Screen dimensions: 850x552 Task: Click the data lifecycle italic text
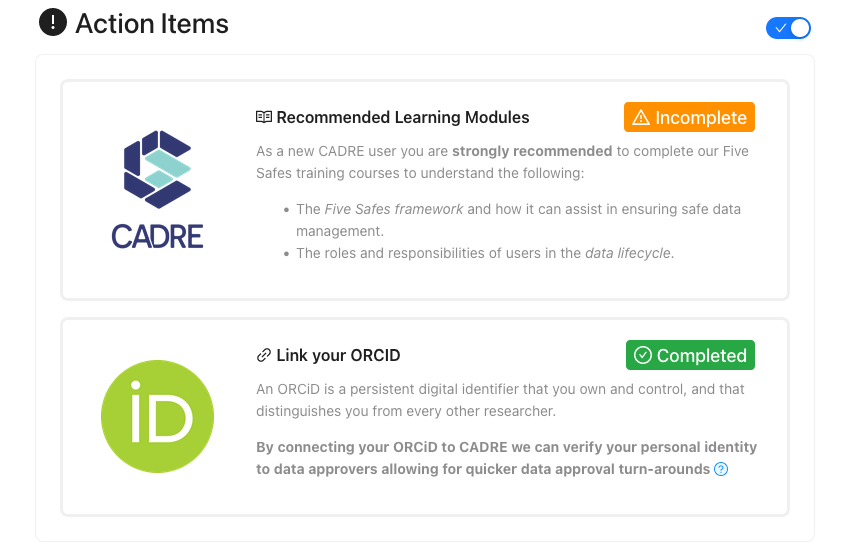tap(628, 253)
